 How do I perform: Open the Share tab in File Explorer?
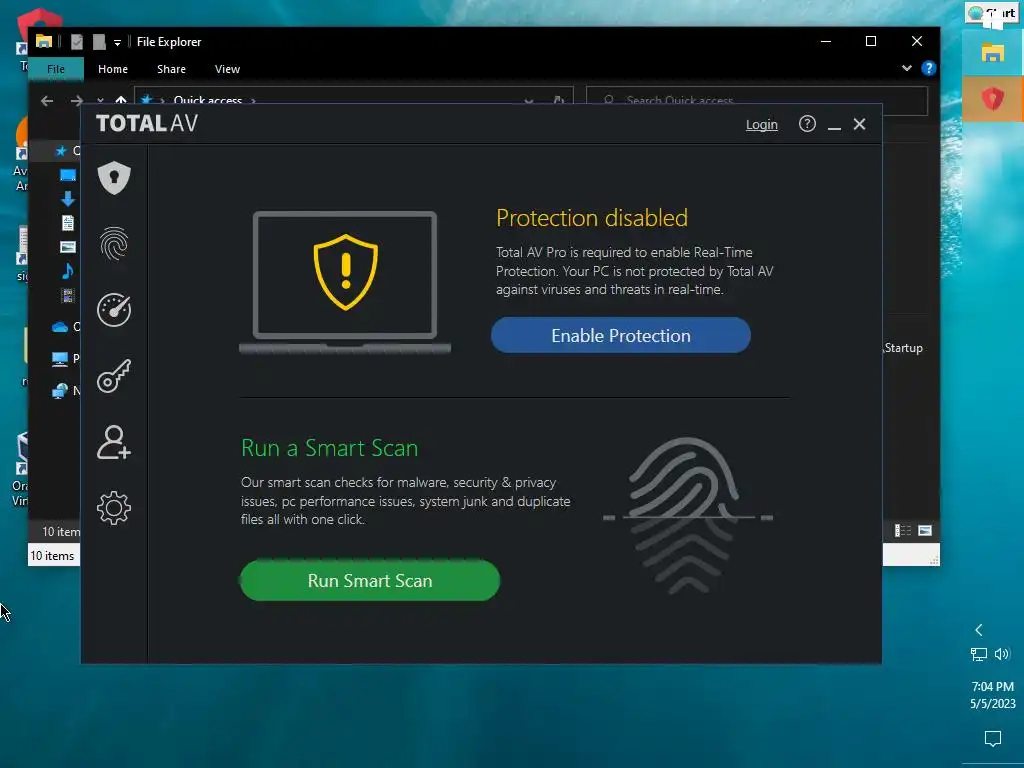tap(171, 69)
